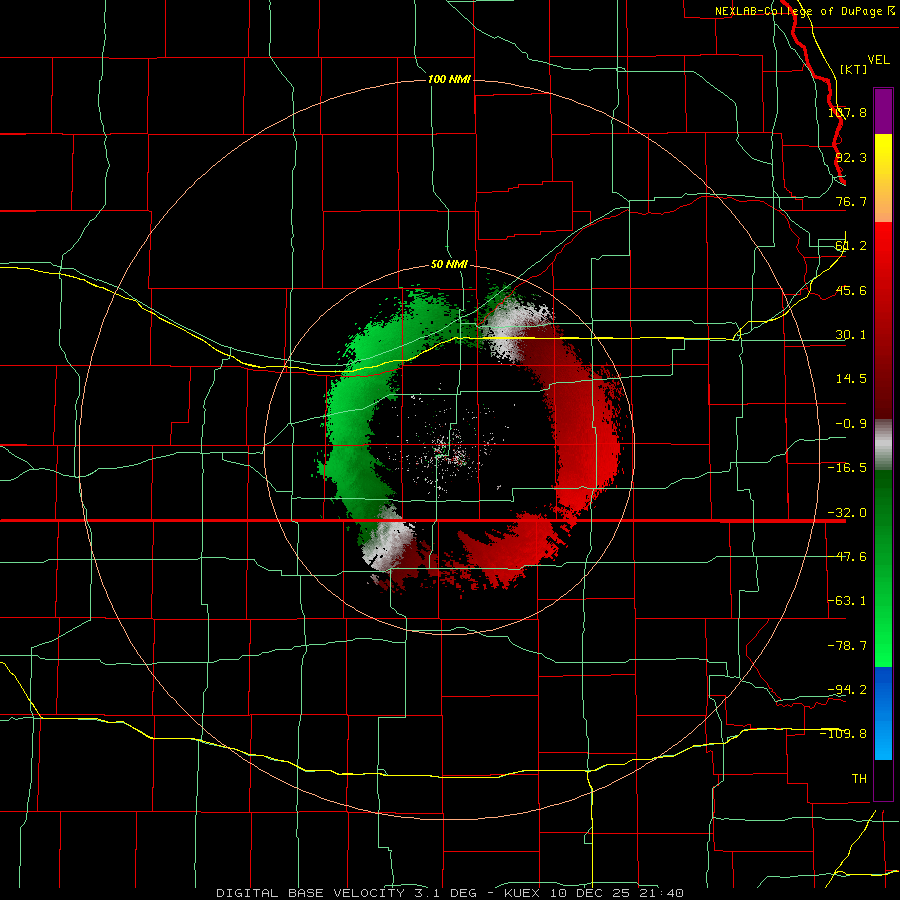The height and width of the screenshot is (900, 900).
Task: Click the purple segment of the color bar
Action: (883, 111)
